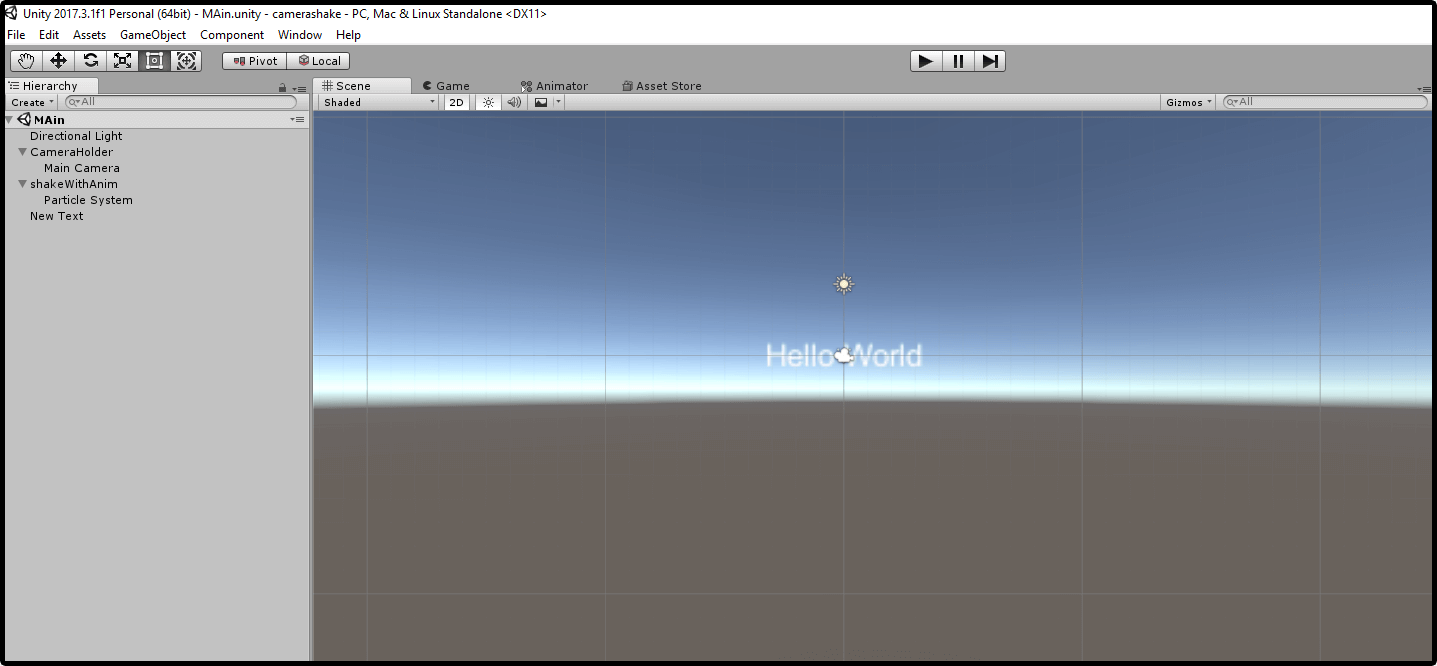Image resolution: width=1437 pixels, height=666 pixels.
Task: Mute scene audio
Action: pyautogui.click(x=513, y=101)
